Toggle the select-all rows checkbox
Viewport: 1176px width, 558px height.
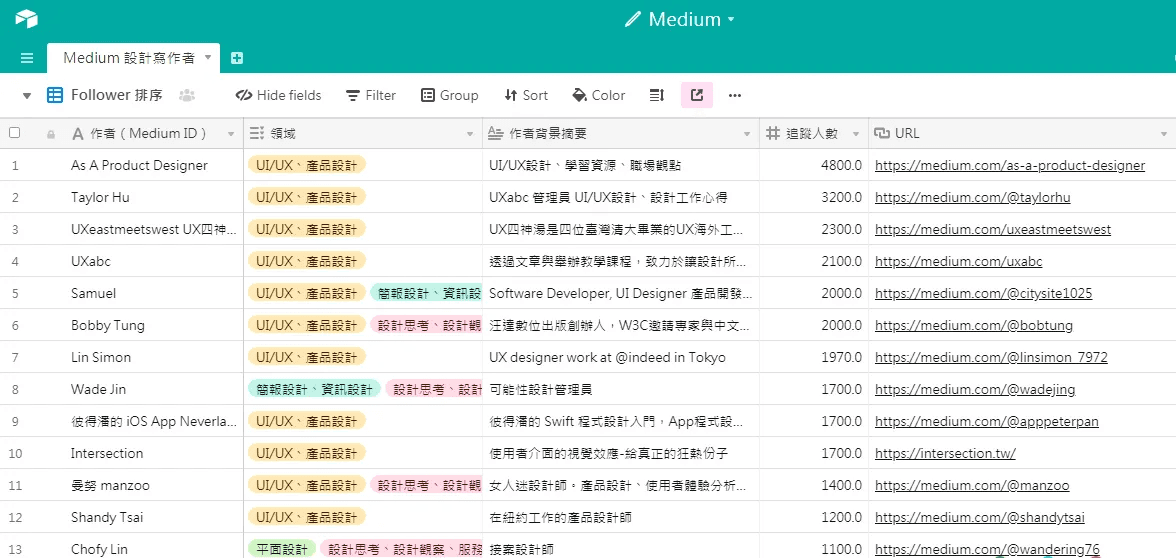pyautogui.click(x=14, y=134)
